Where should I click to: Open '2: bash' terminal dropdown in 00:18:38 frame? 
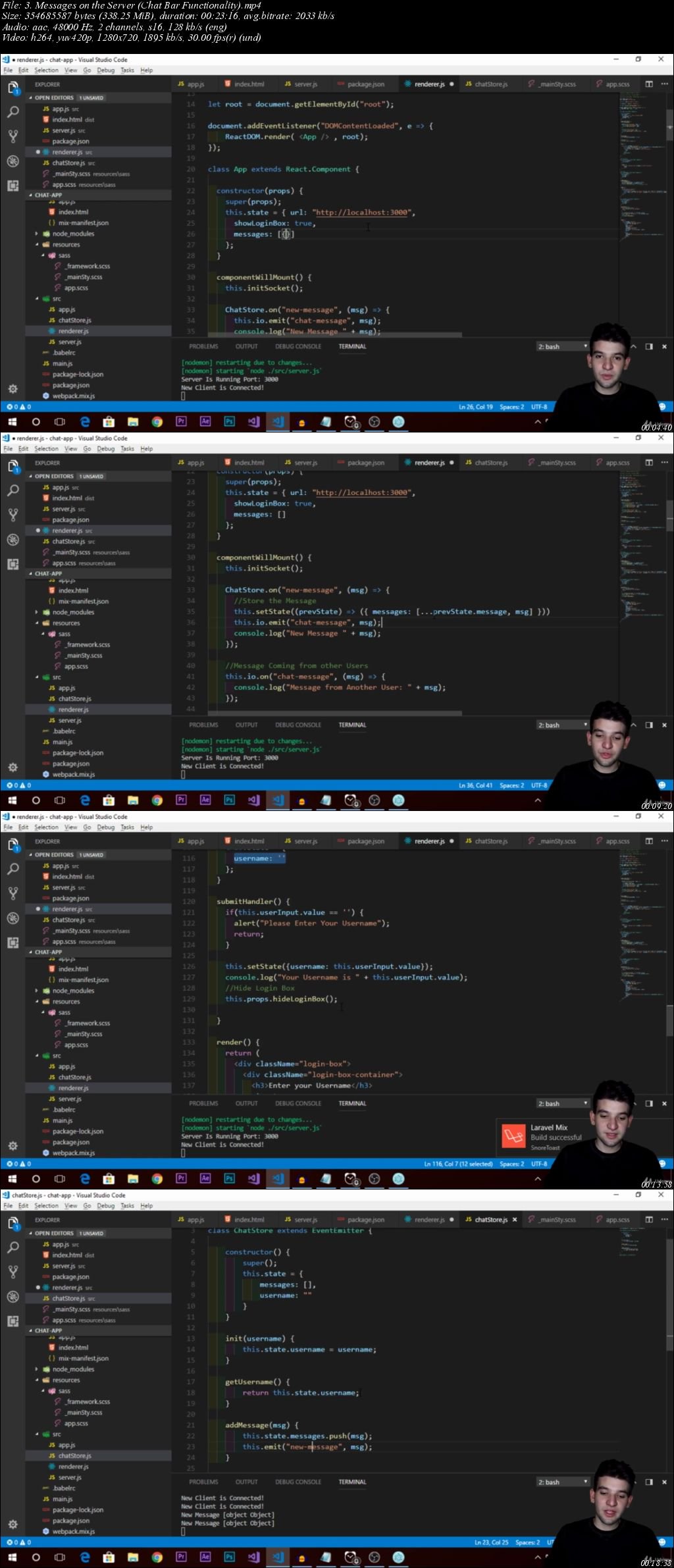tap(563, 1482)
